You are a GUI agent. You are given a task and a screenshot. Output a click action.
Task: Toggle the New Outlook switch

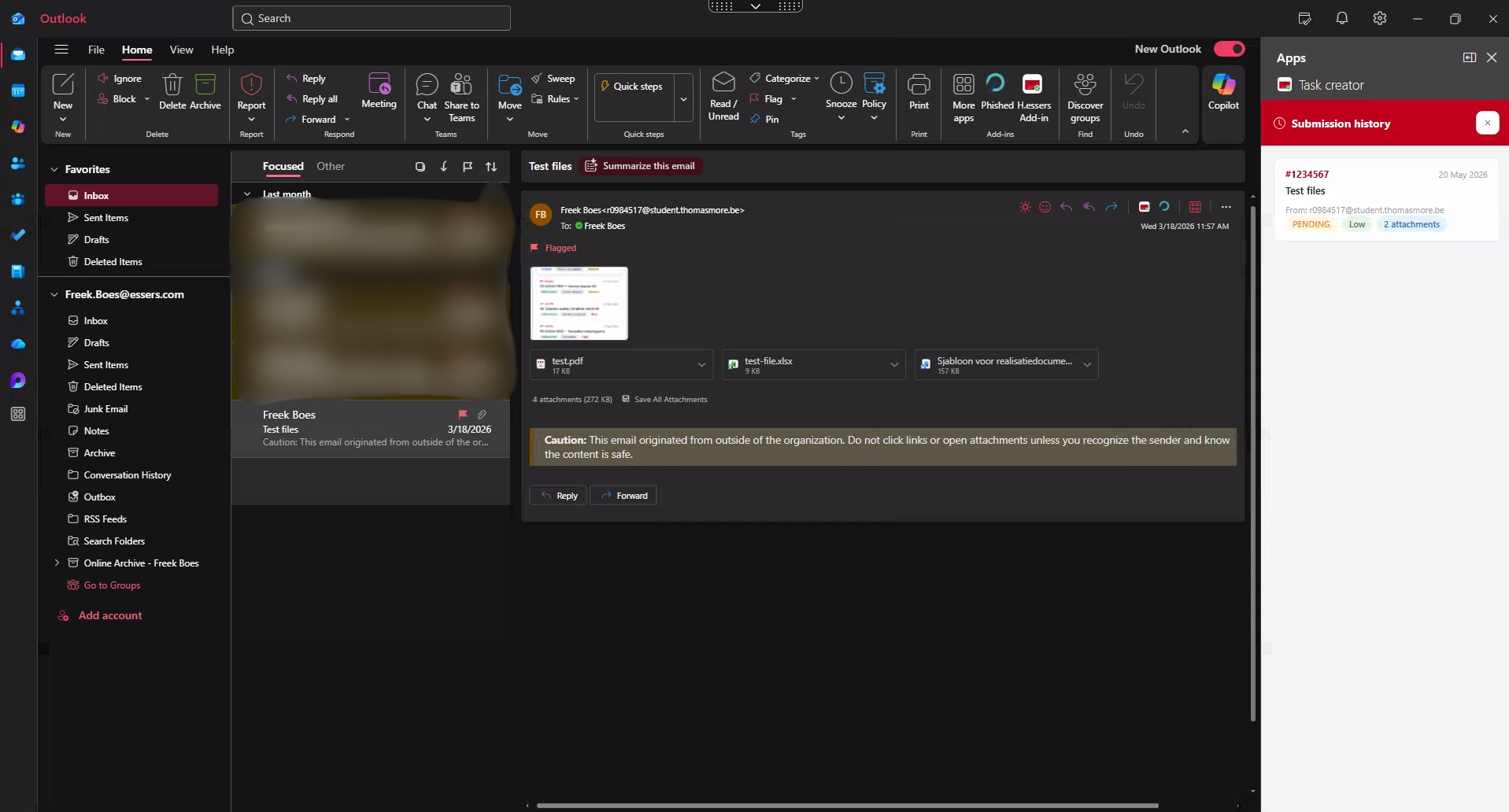[1229, 49]
